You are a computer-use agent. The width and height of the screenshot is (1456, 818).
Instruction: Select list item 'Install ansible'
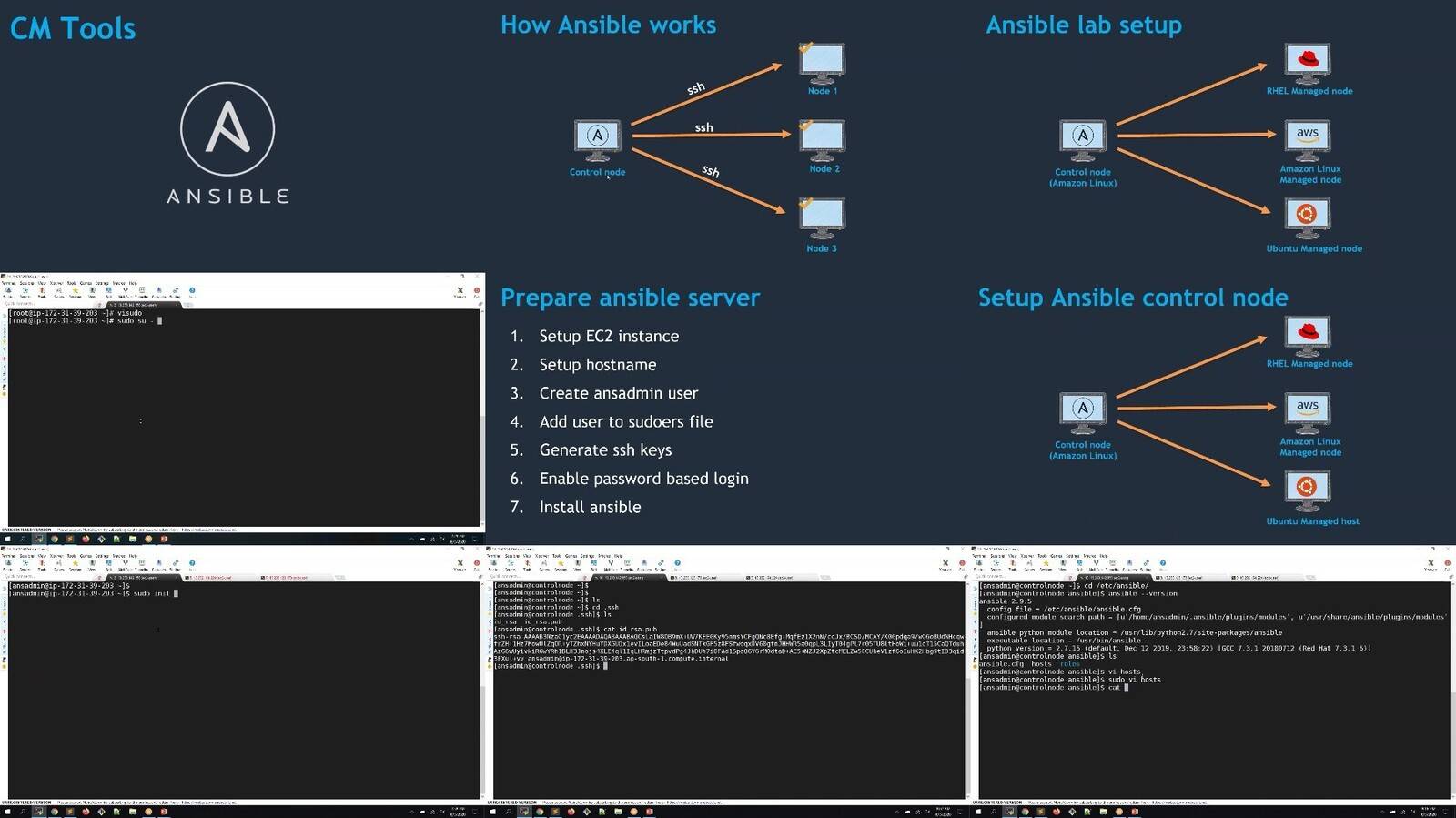click(590, 507)
